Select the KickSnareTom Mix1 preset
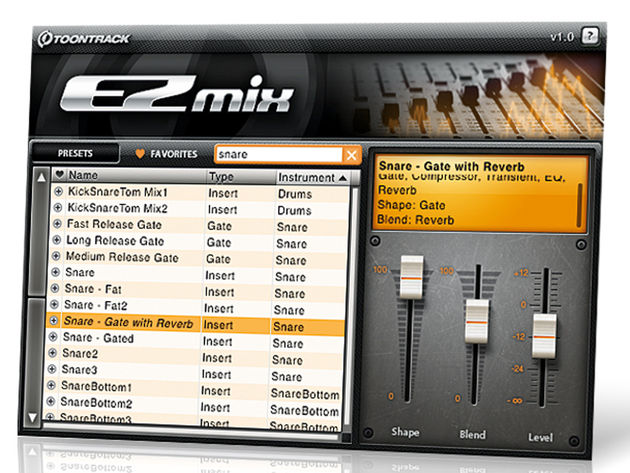The height and width of the screenshot is (473, 630). (x=117, y=192)
